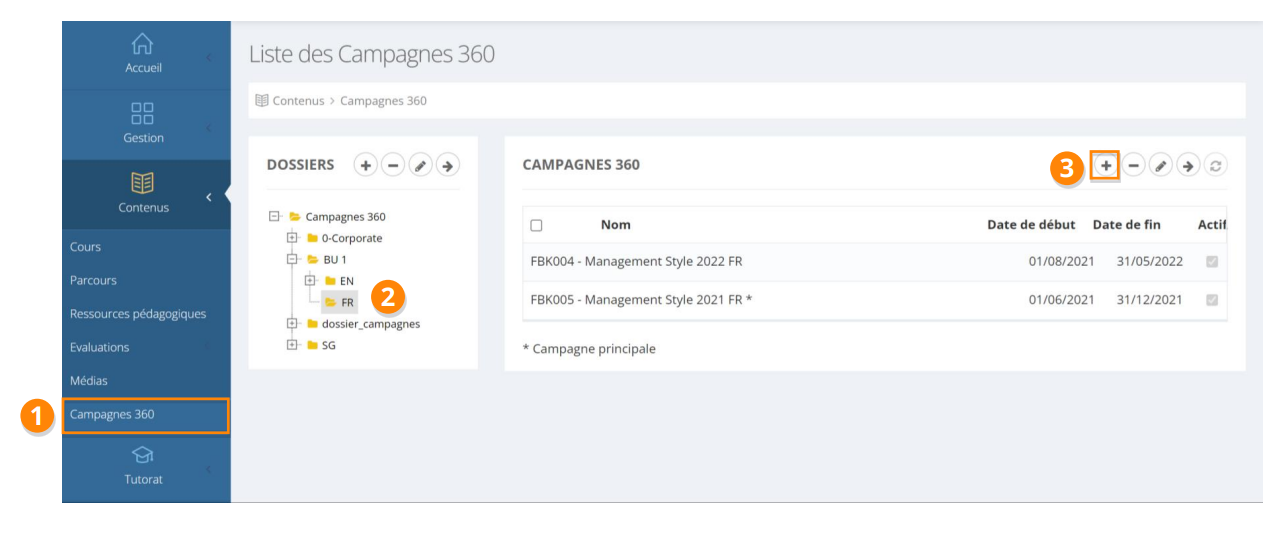The image size is (1272, 550).
Task: Open Ressources pédagogiques sidebar item
Action: click(x=138, y=314)
